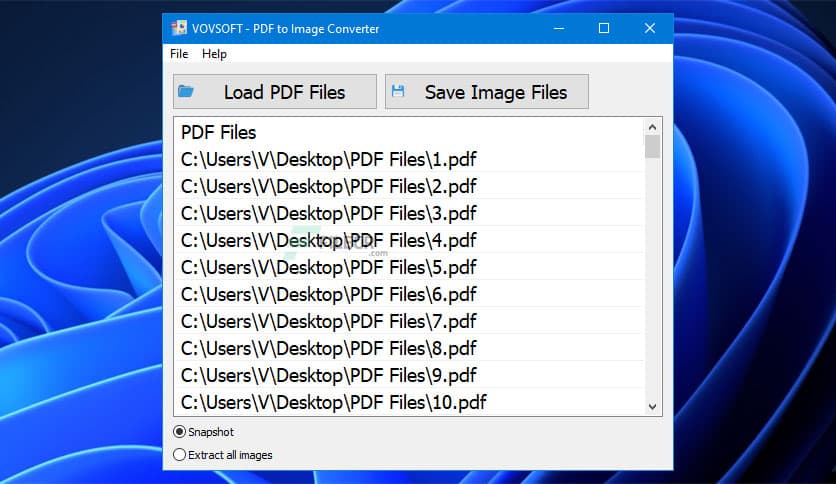Click the list scrollbar up arrow
This screenshot has width=836, height=484.
point(652,127)
